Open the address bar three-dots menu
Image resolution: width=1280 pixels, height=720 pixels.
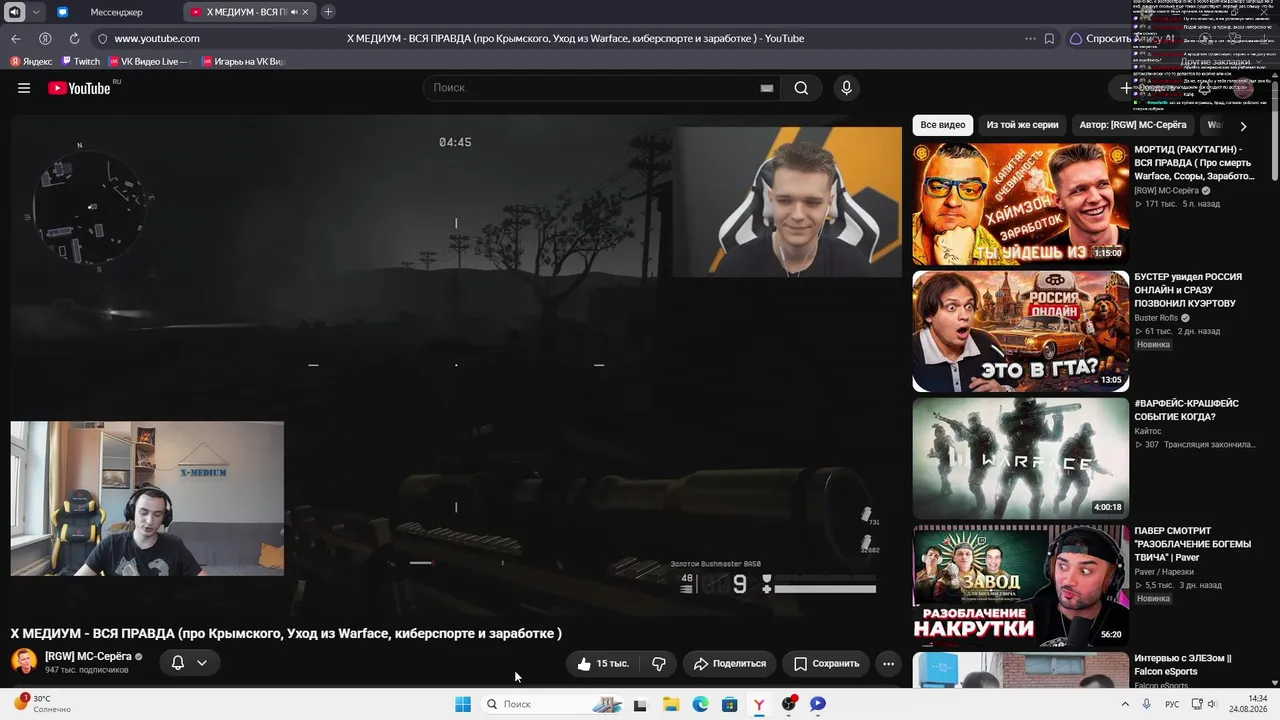pyautogui.click(x=1031, y=39)
